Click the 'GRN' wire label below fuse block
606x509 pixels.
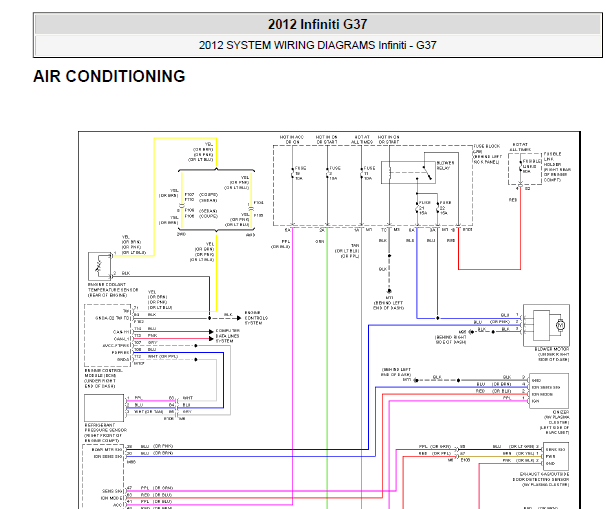(320, 242)
